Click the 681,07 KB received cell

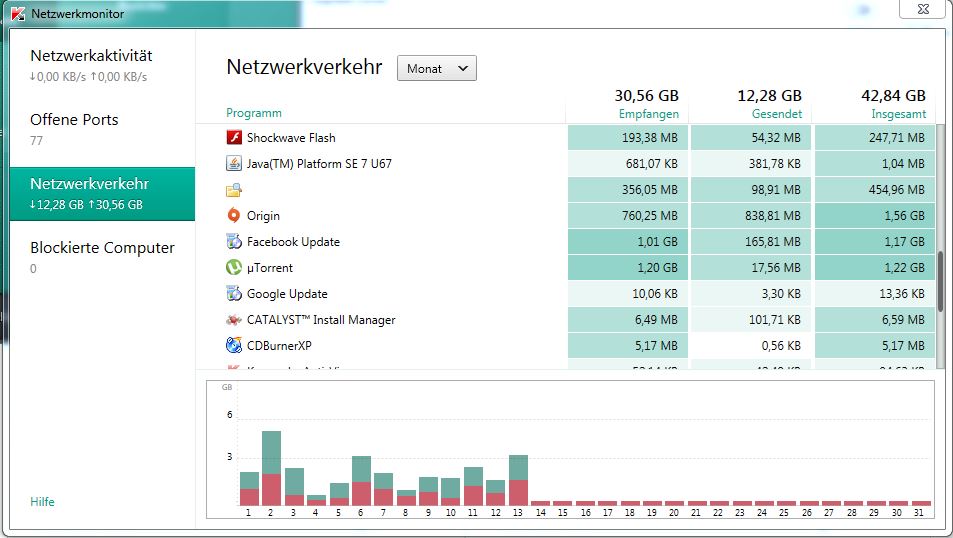628,164
